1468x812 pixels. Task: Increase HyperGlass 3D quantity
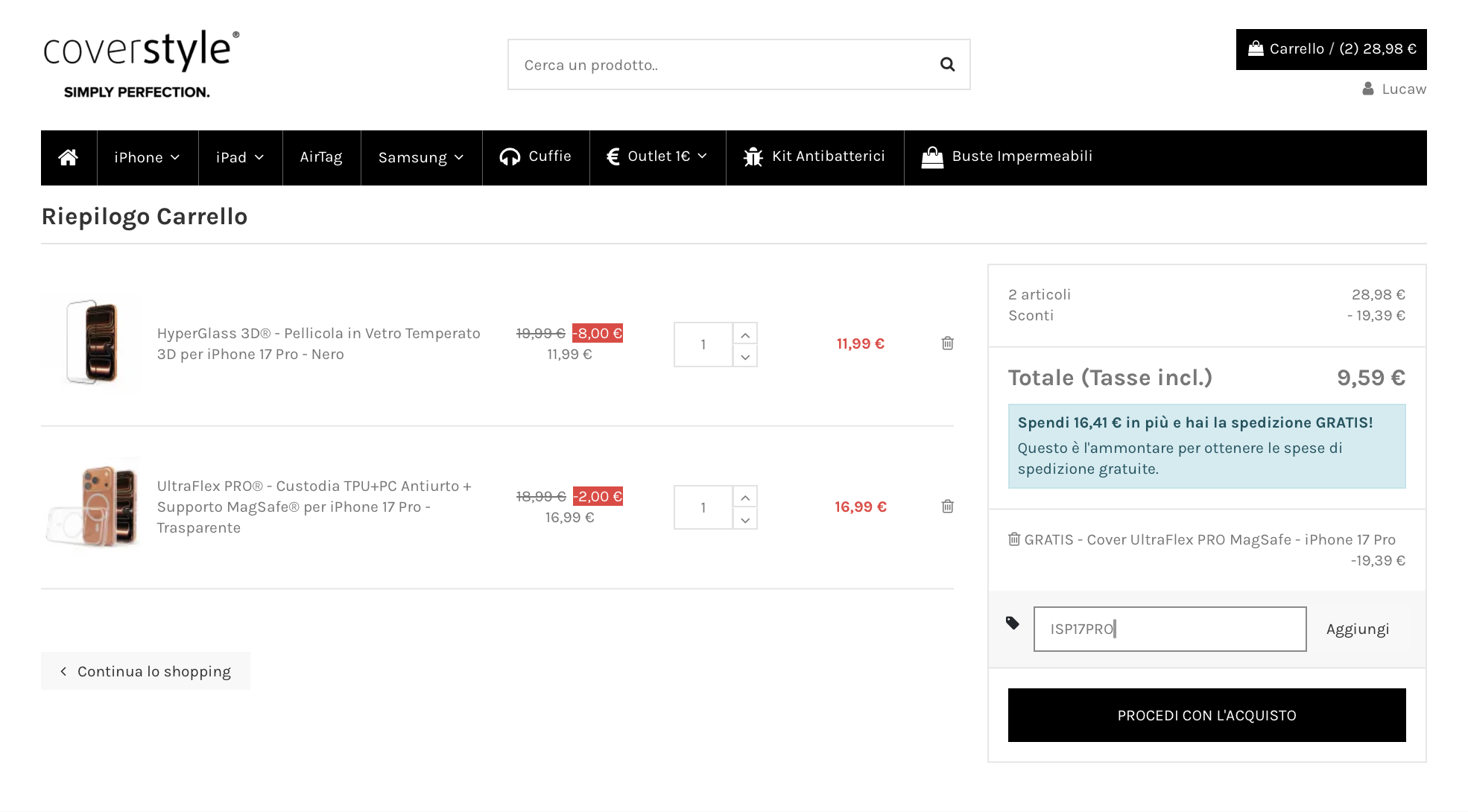745,334
